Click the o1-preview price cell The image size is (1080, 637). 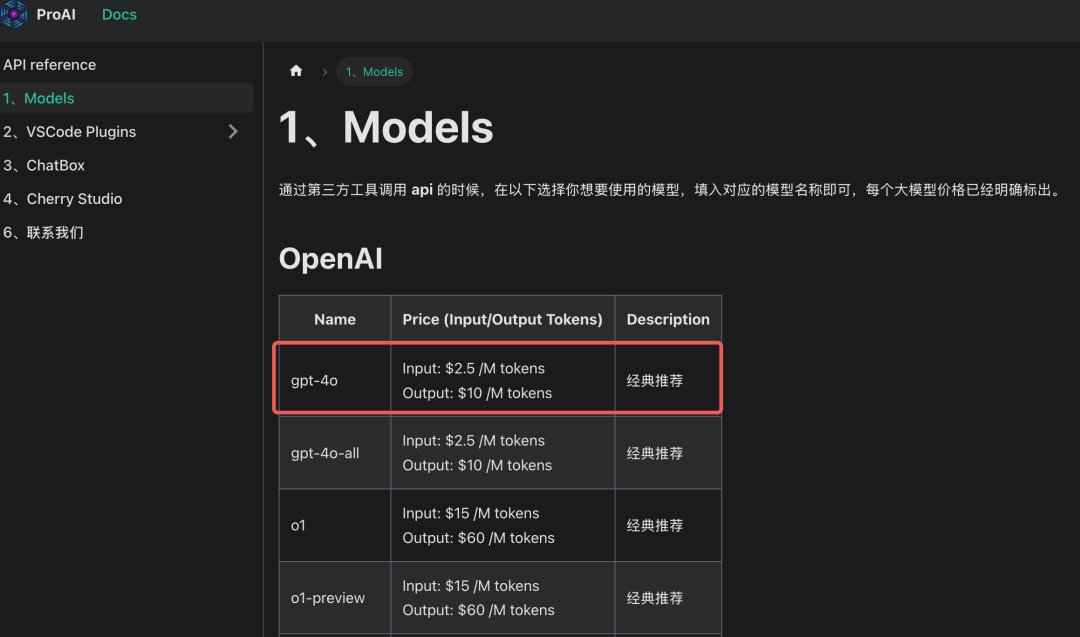click(502, 598)
